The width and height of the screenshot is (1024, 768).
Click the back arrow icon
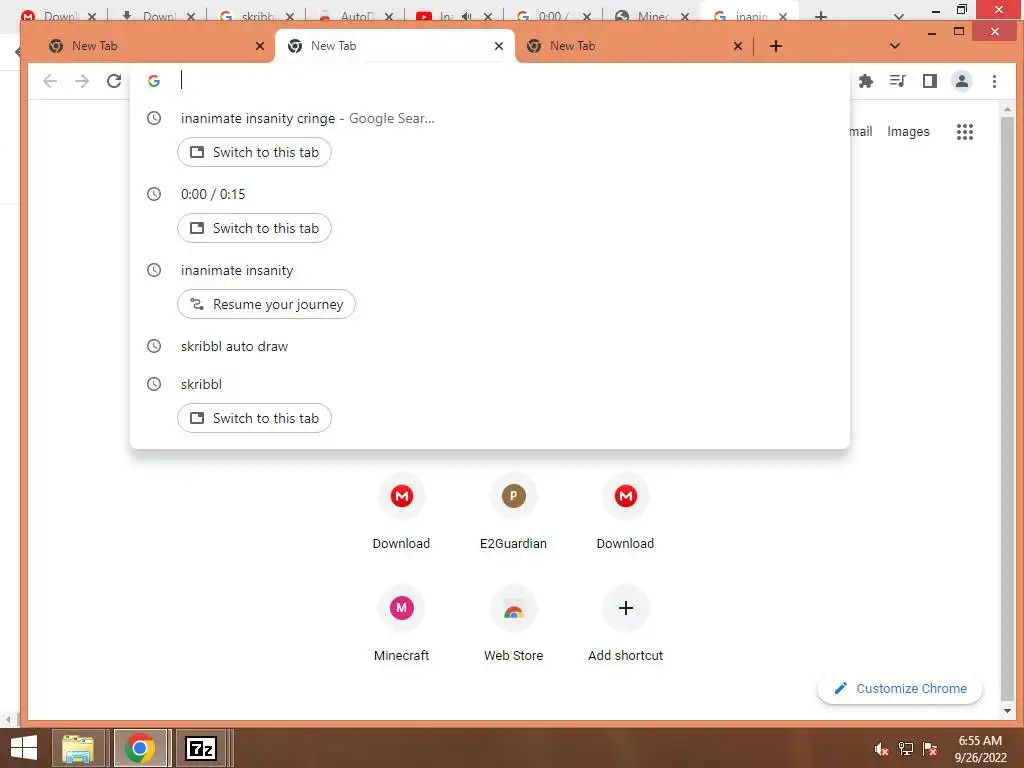coord(50,81)
